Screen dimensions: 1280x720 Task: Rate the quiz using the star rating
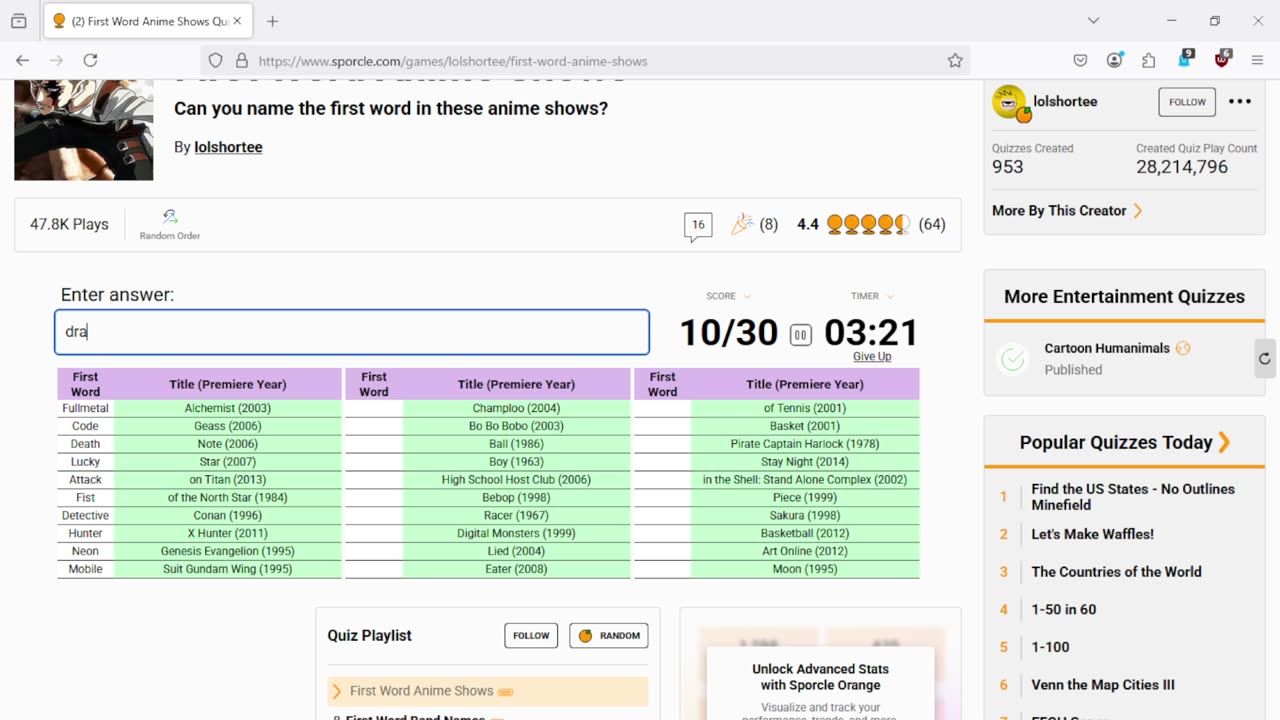tap(868, 224)
